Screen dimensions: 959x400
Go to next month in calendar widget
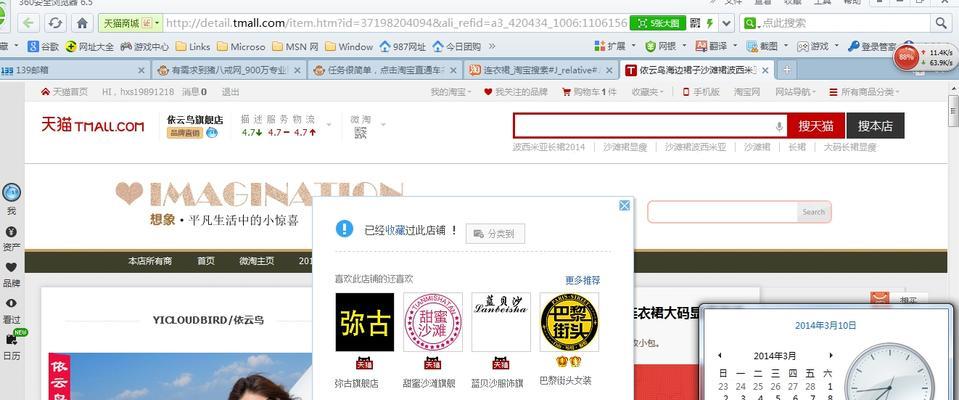(x=831, y=355)
